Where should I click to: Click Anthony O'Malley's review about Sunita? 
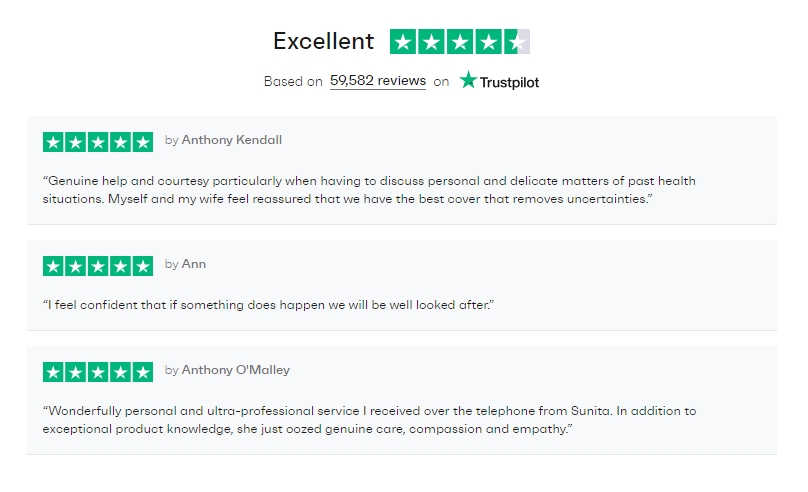369,420
